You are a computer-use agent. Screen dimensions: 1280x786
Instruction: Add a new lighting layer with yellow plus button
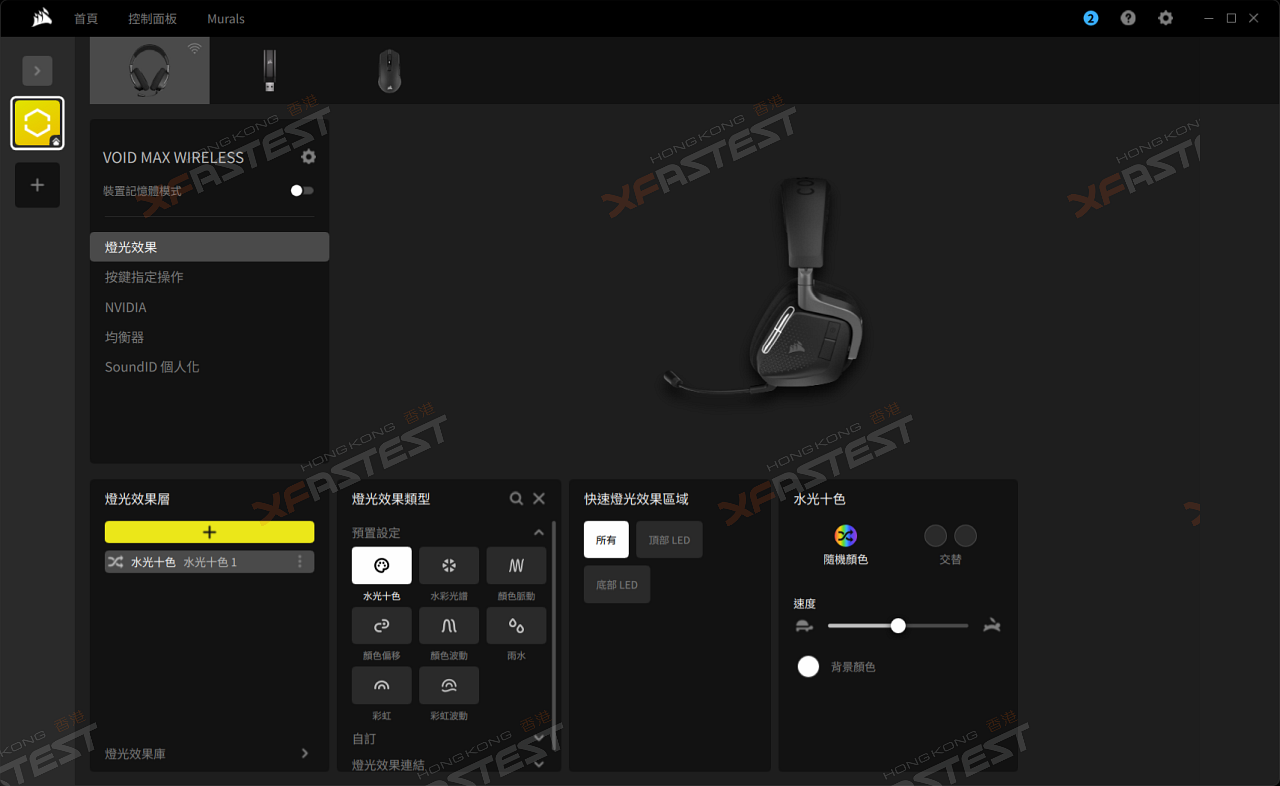209,532
